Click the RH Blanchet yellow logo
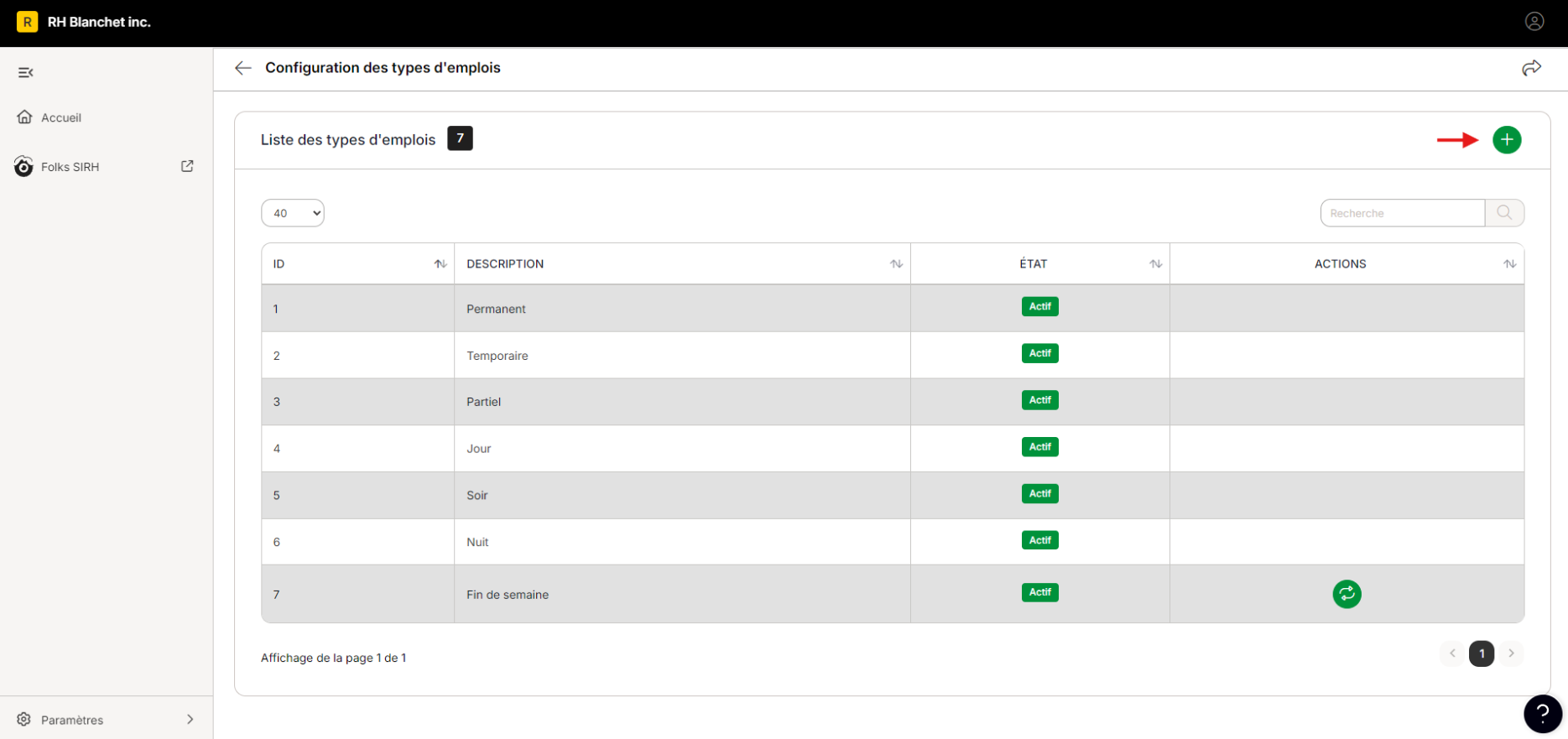1568x739 pixels. pyautogui.click(x=27, y=22)
